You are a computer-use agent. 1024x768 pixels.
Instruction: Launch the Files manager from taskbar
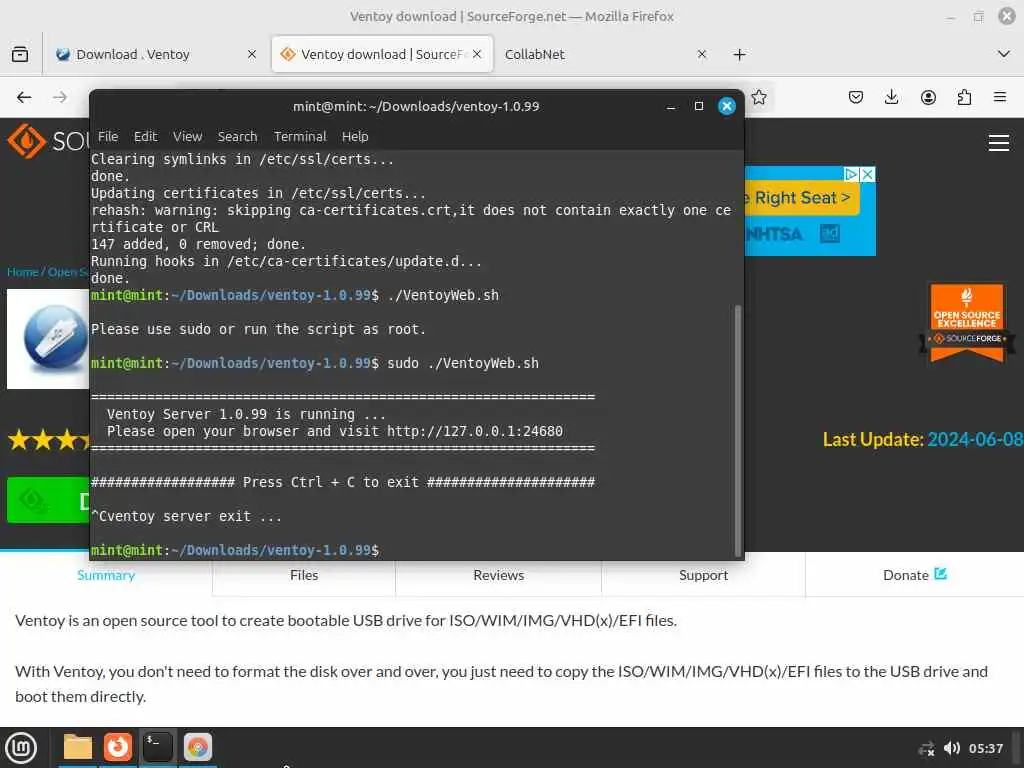78,747
